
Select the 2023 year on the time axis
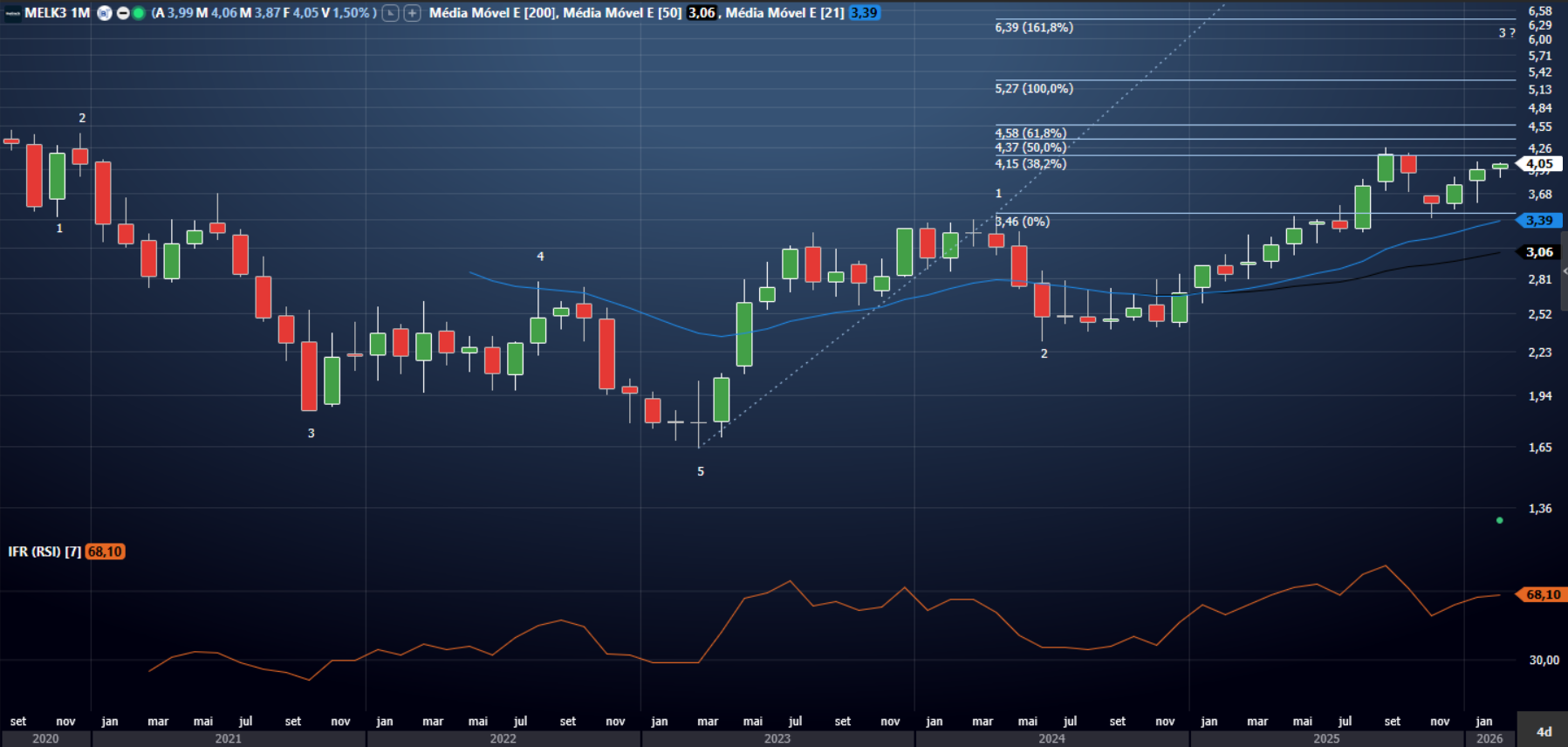(x=777, y=738)
